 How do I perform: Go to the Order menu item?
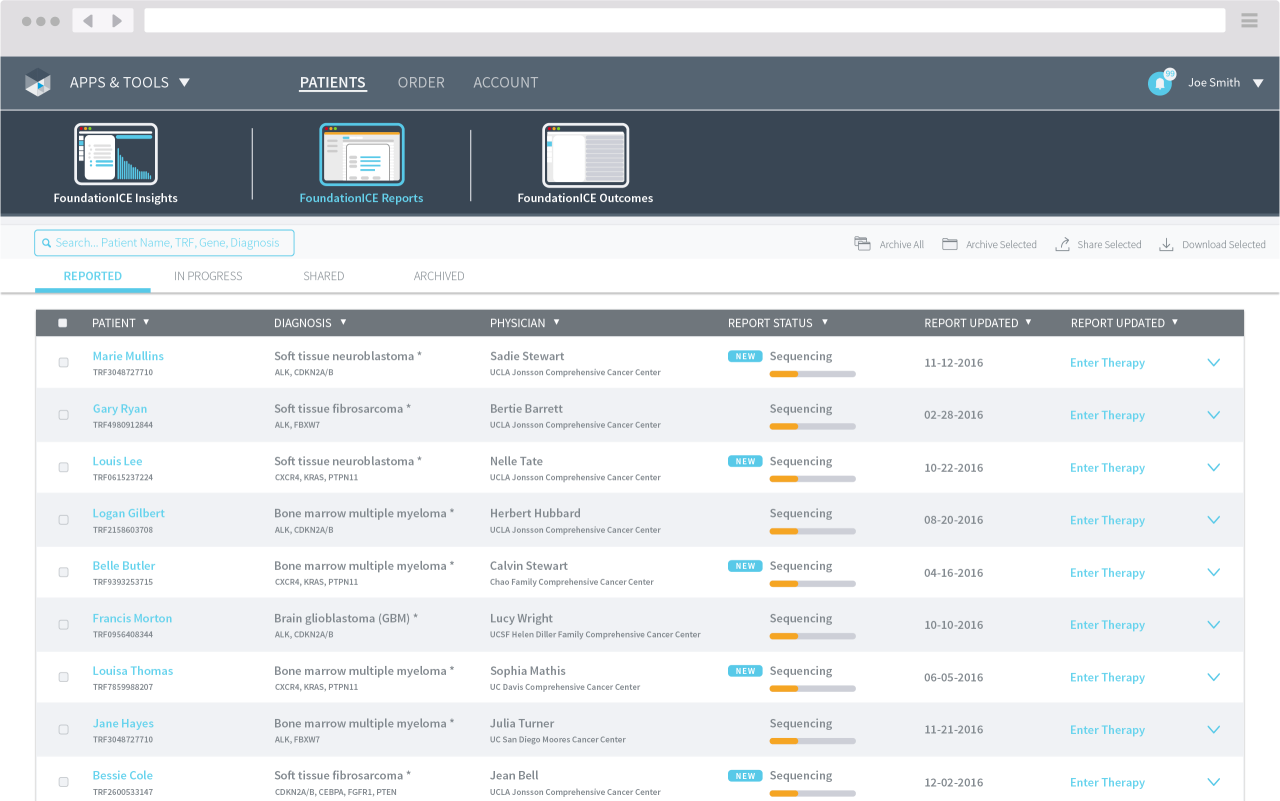421,83
